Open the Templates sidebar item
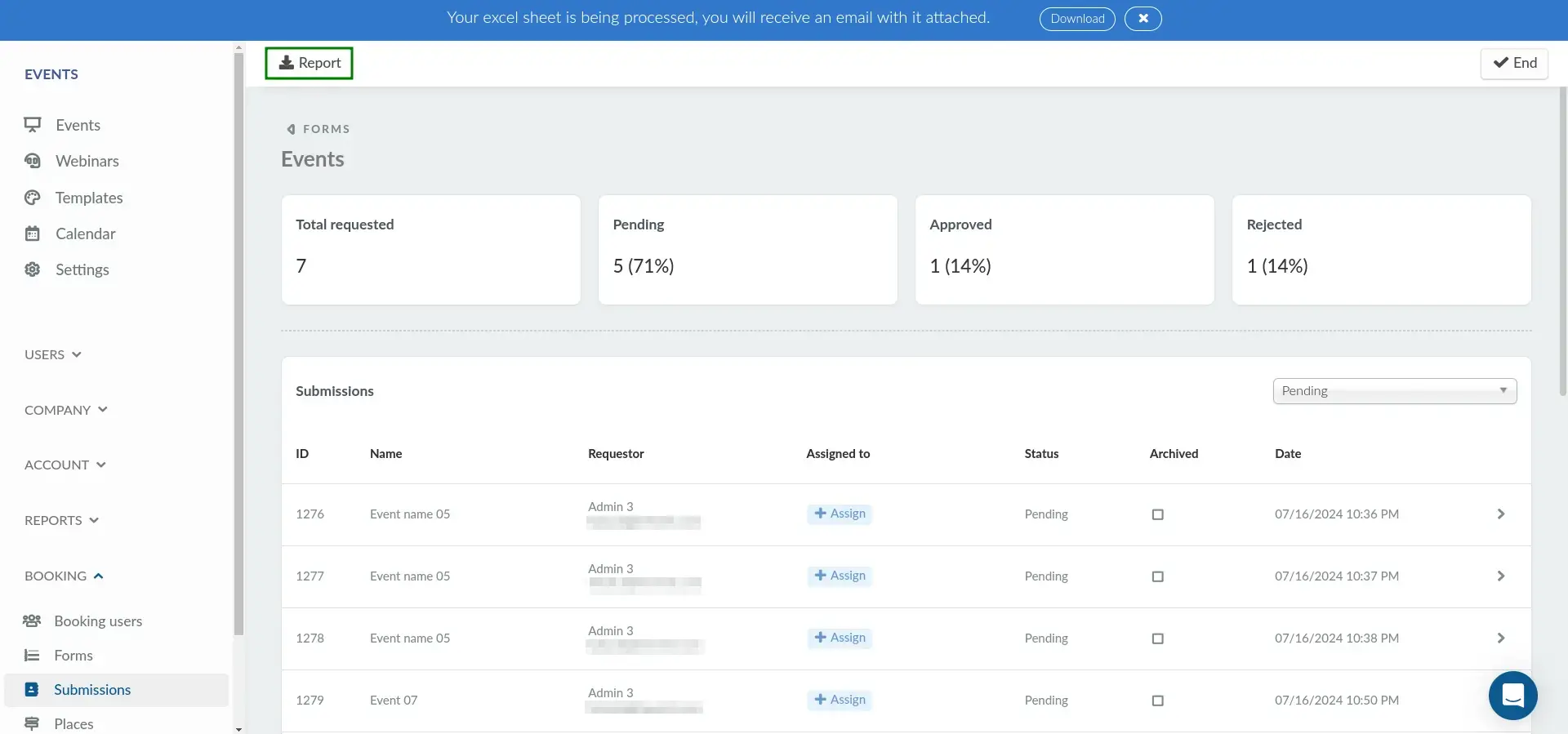 [x=88, y=198]
